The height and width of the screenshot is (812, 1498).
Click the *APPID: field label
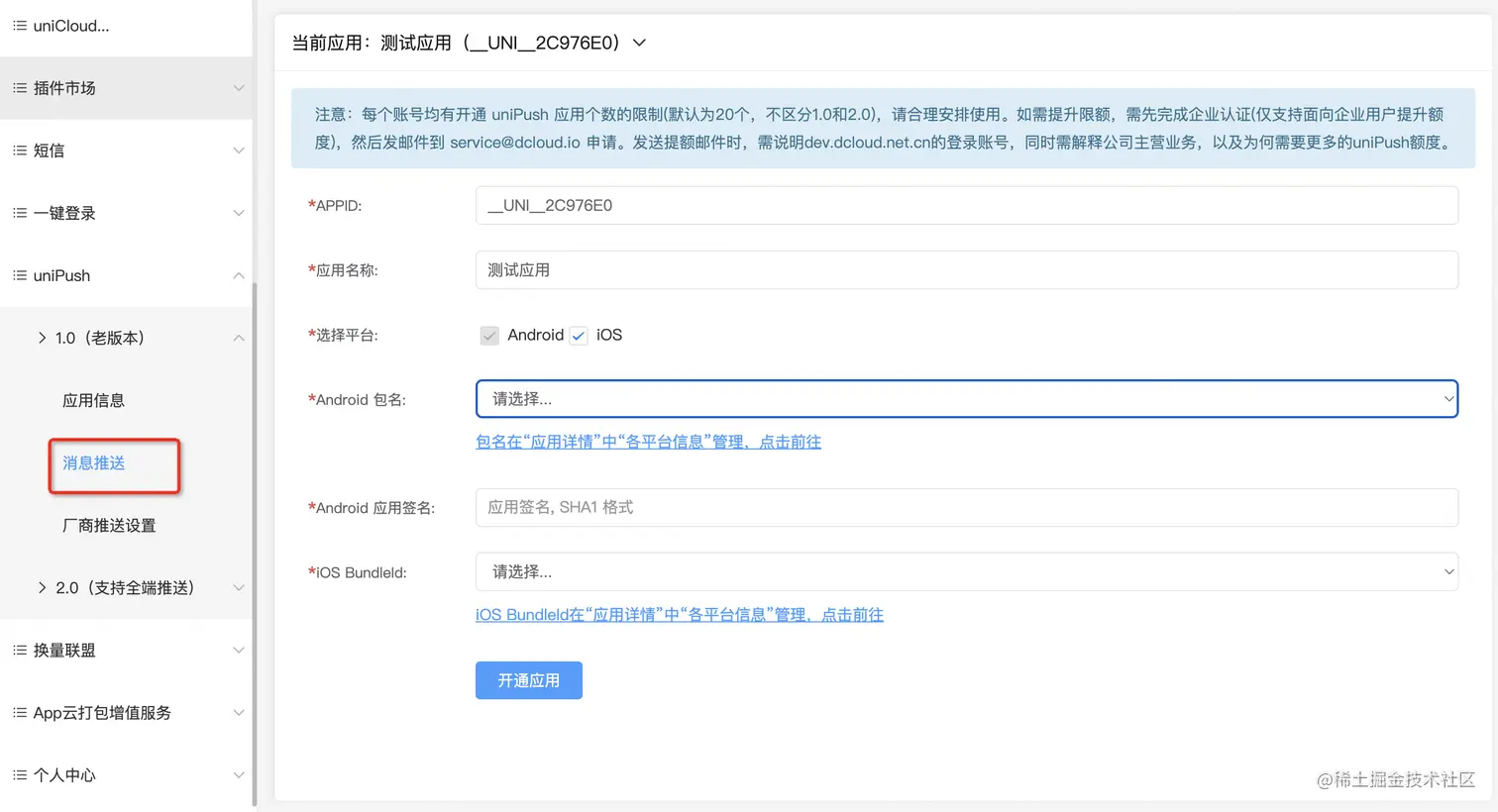tap(335, 206)
